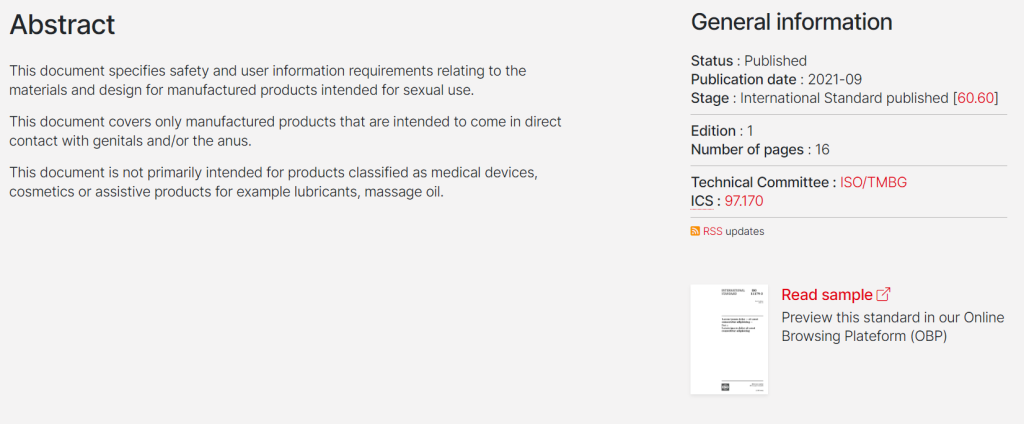The image size is (1024, 424).
Task: Click the RSS updates link text
Action: (x=733, y=231)
